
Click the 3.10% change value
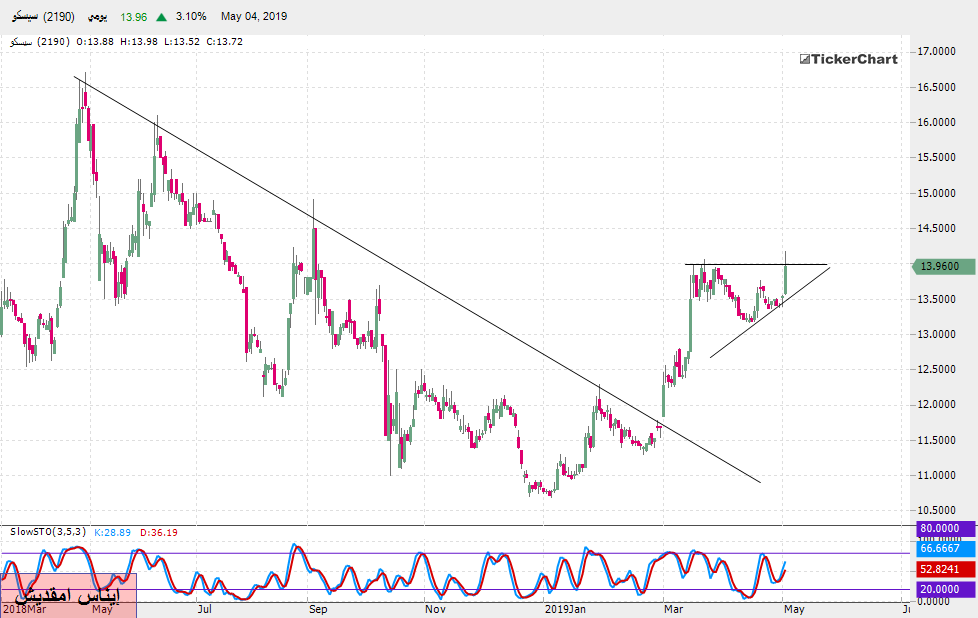[x=192, y=17]
